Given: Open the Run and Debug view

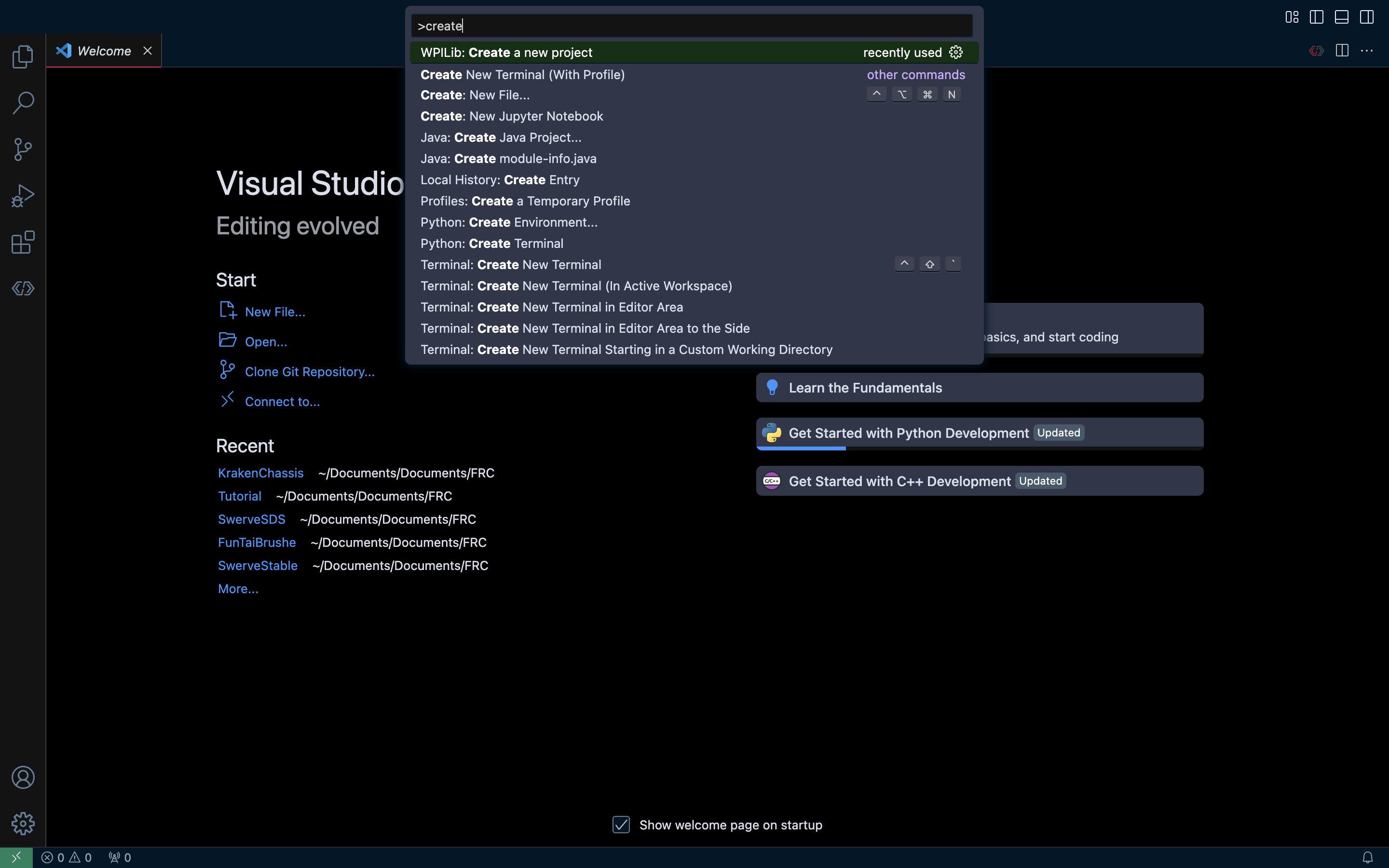Looking at the screenshot, I should tap(23, 196).
